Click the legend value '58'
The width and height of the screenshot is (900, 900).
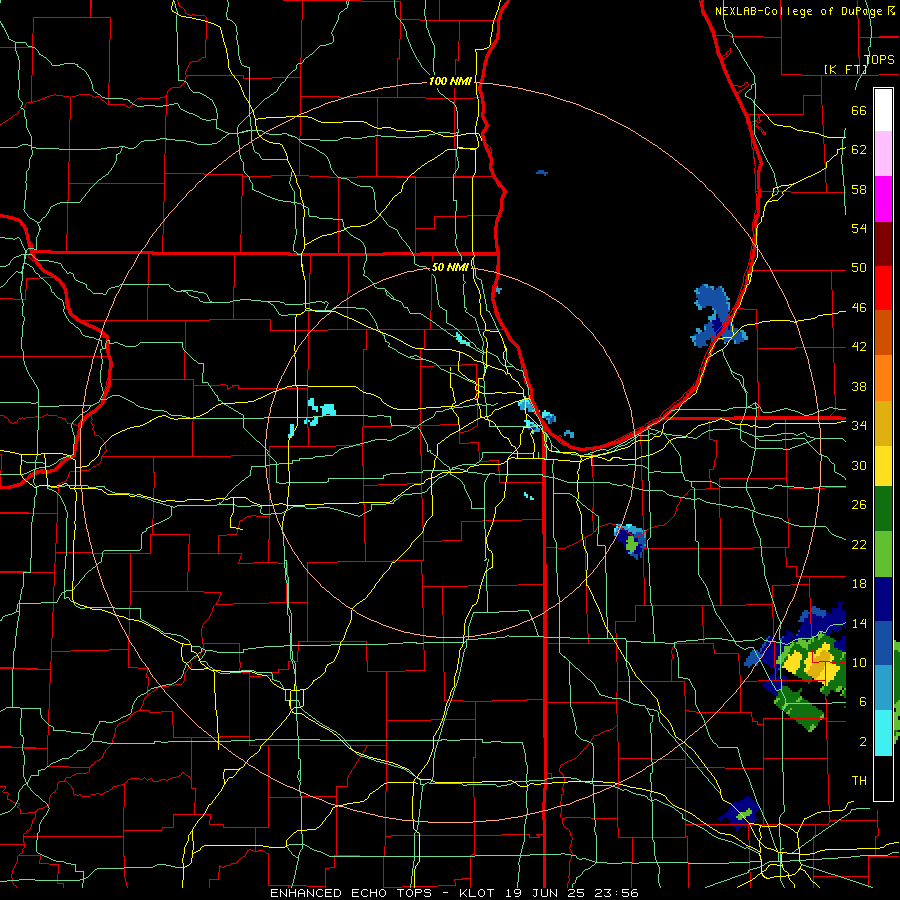pyautogui.click(x=859, y=189)
